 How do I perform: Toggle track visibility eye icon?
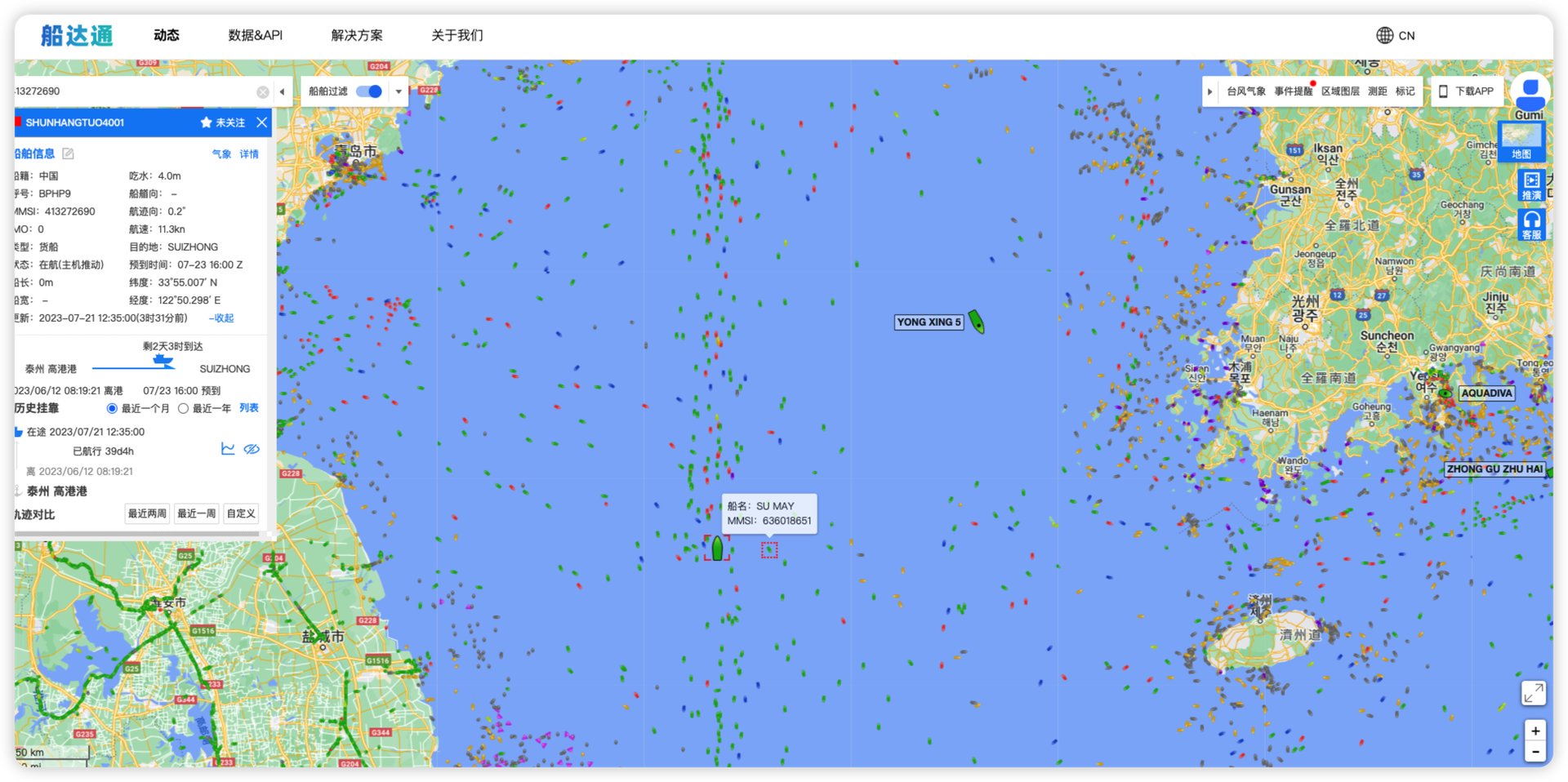pyautogui.click(x=252, y=449)
